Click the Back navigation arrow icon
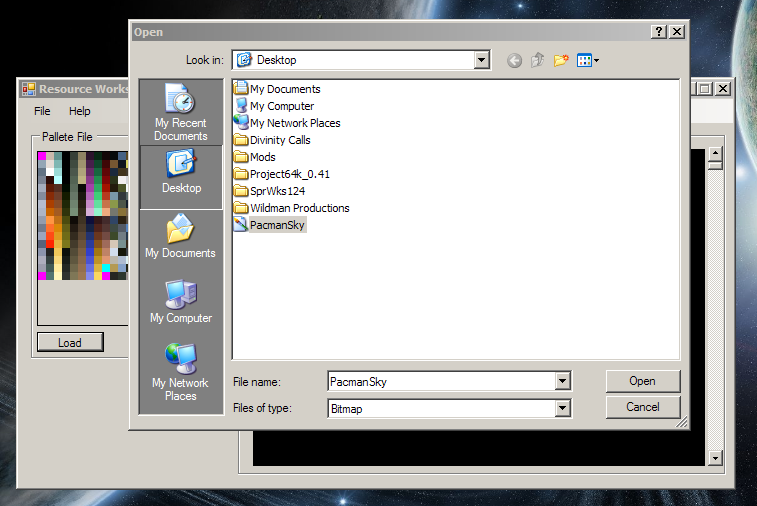Viewport: 757px width, 506px height. point(514,60)
